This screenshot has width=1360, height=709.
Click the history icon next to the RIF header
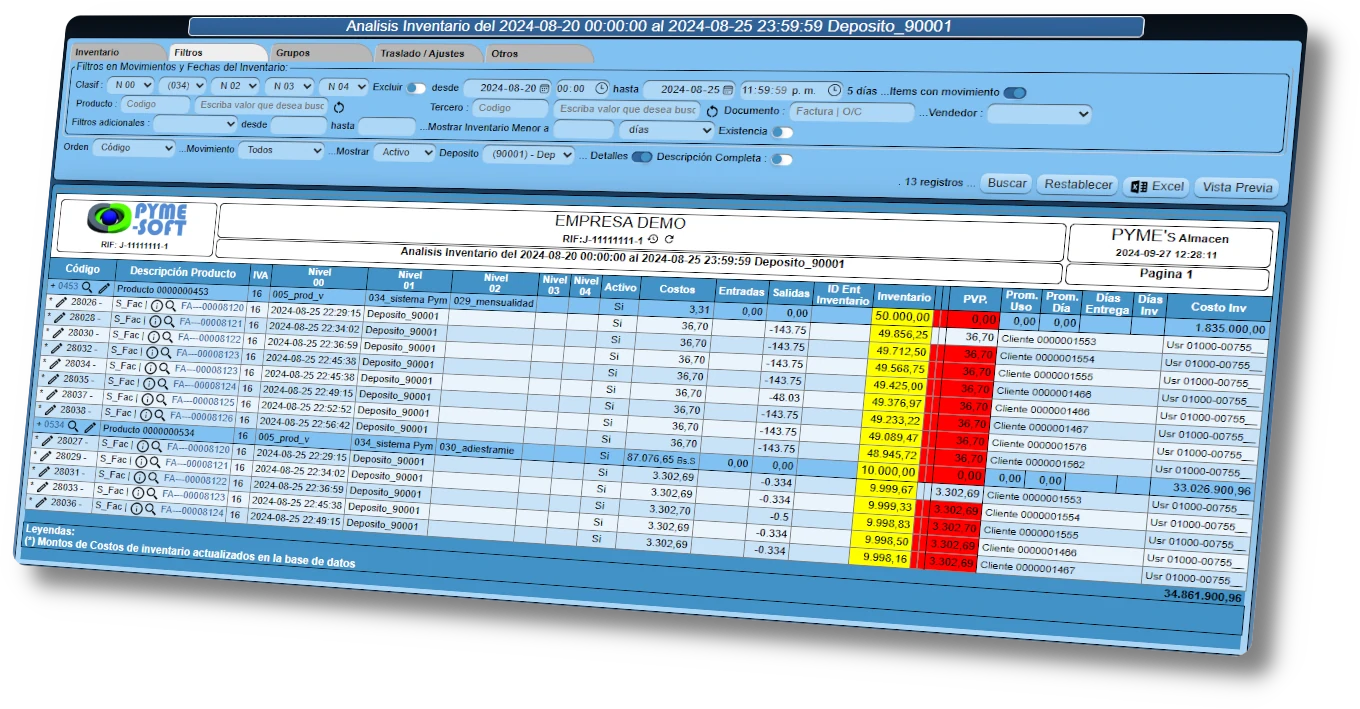[653, 239]
